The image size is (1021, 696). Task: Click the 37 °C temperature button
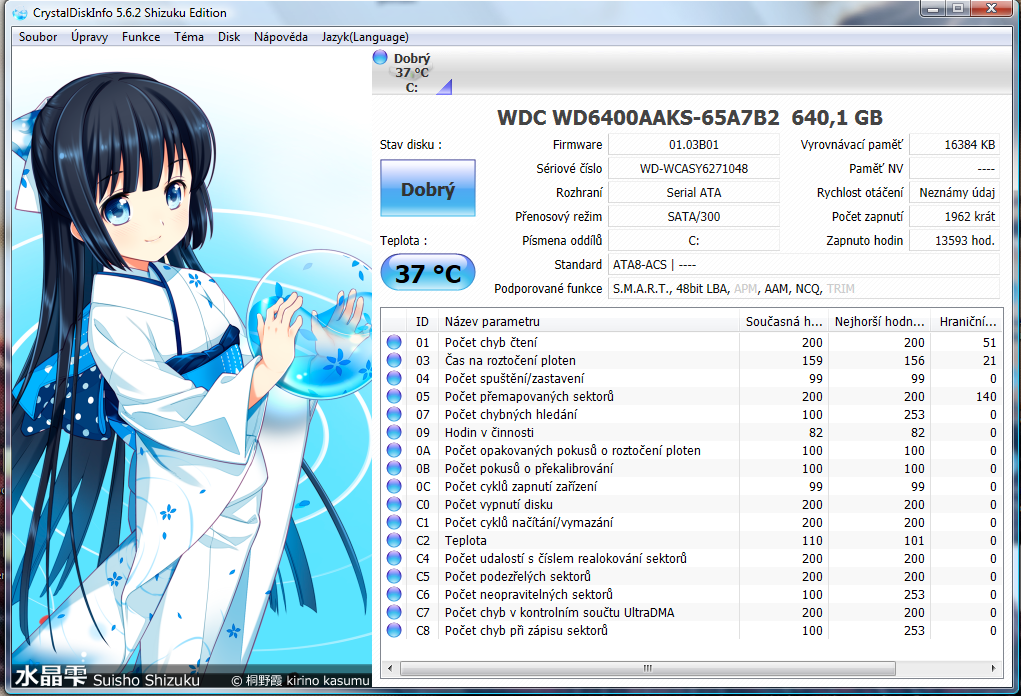point(428,273)
